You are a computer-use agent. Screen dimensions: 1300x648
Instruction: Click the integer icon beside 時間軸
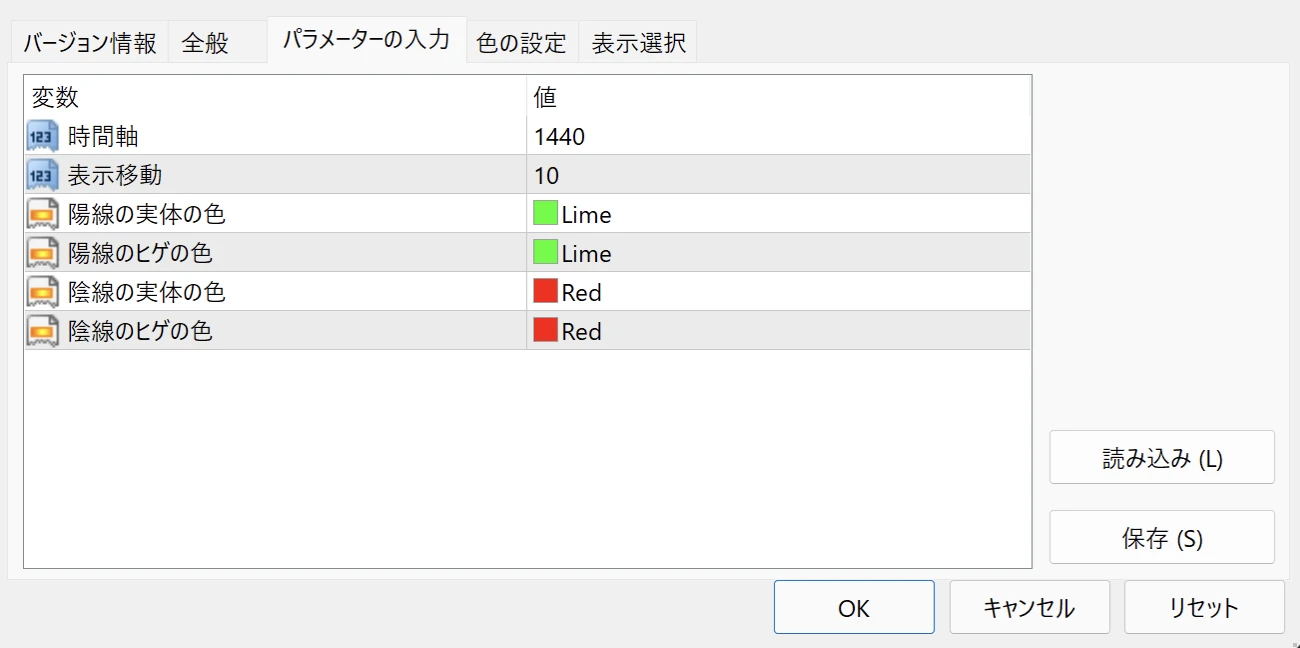[x=43, y=136]
